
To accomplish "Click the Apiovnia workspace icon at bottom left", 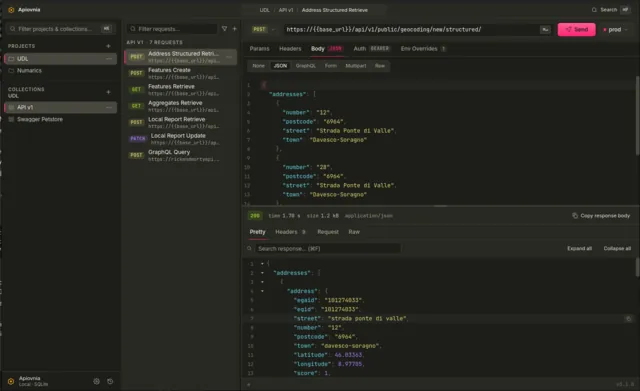I will pyautogui.click(x=11, y=381).
